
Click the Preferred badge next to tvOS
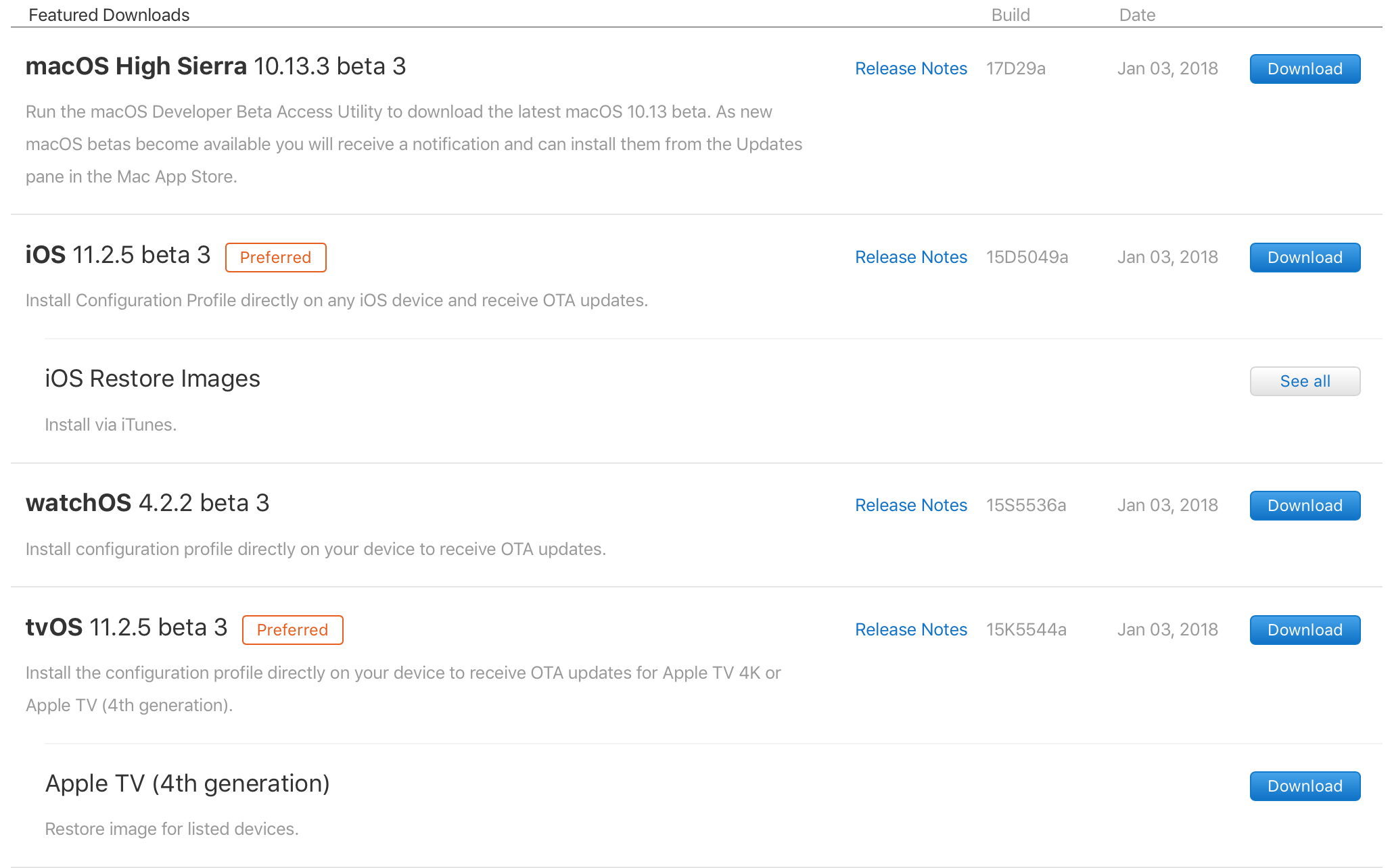click(292, 630)
